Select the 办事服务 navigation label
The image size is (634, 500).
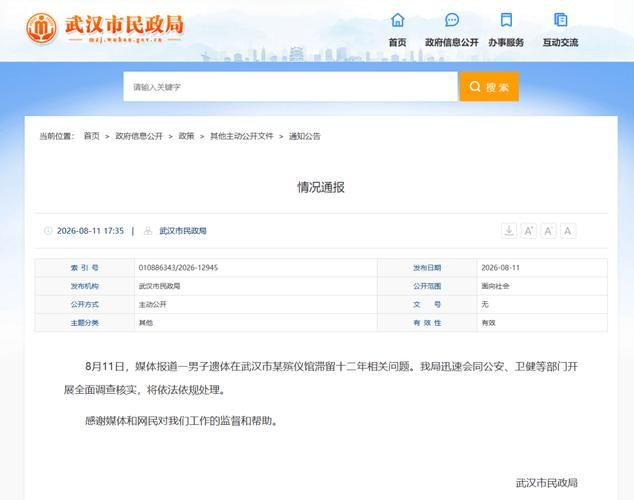click(x=506, y=42)
